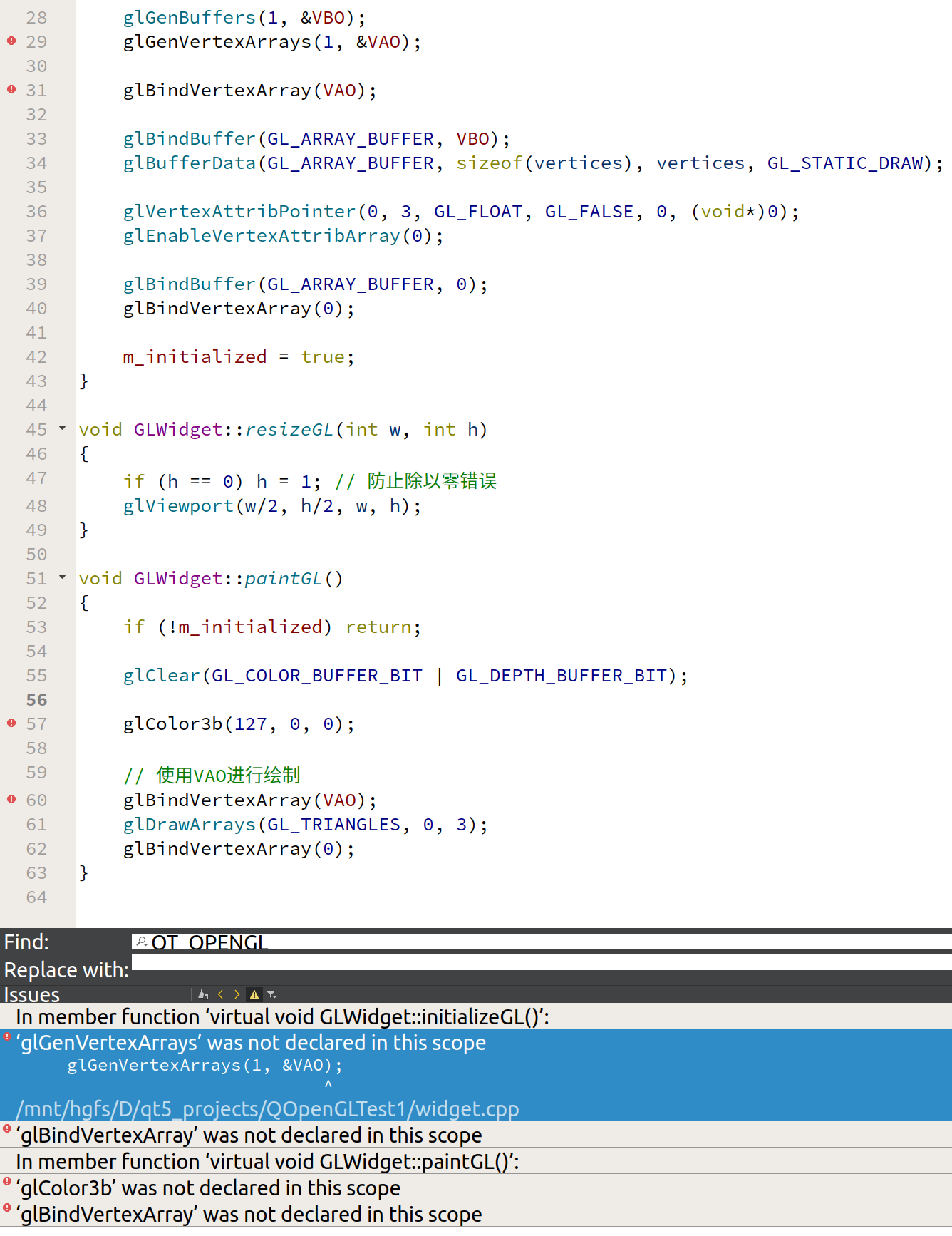Click the error marker on line 60
Image resolution: width=952 pixels, height=1236 pixels.
11,800
